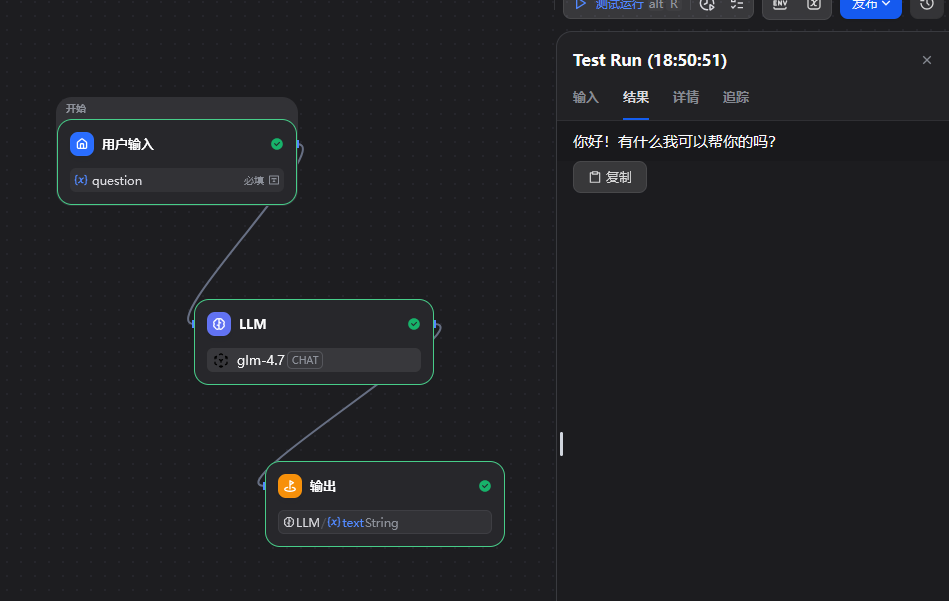Switch to the 详情 tab

pos(686,97)
